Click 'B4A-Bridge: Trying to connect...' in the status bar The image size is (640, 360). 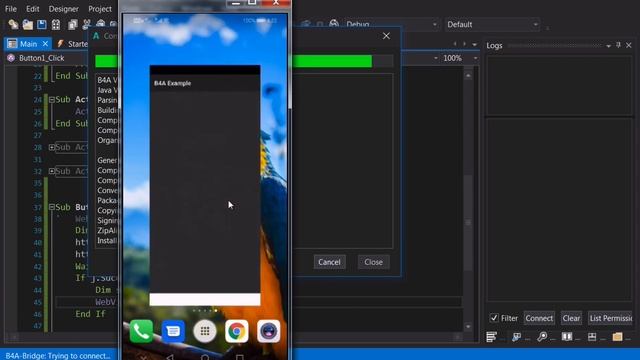58,356
